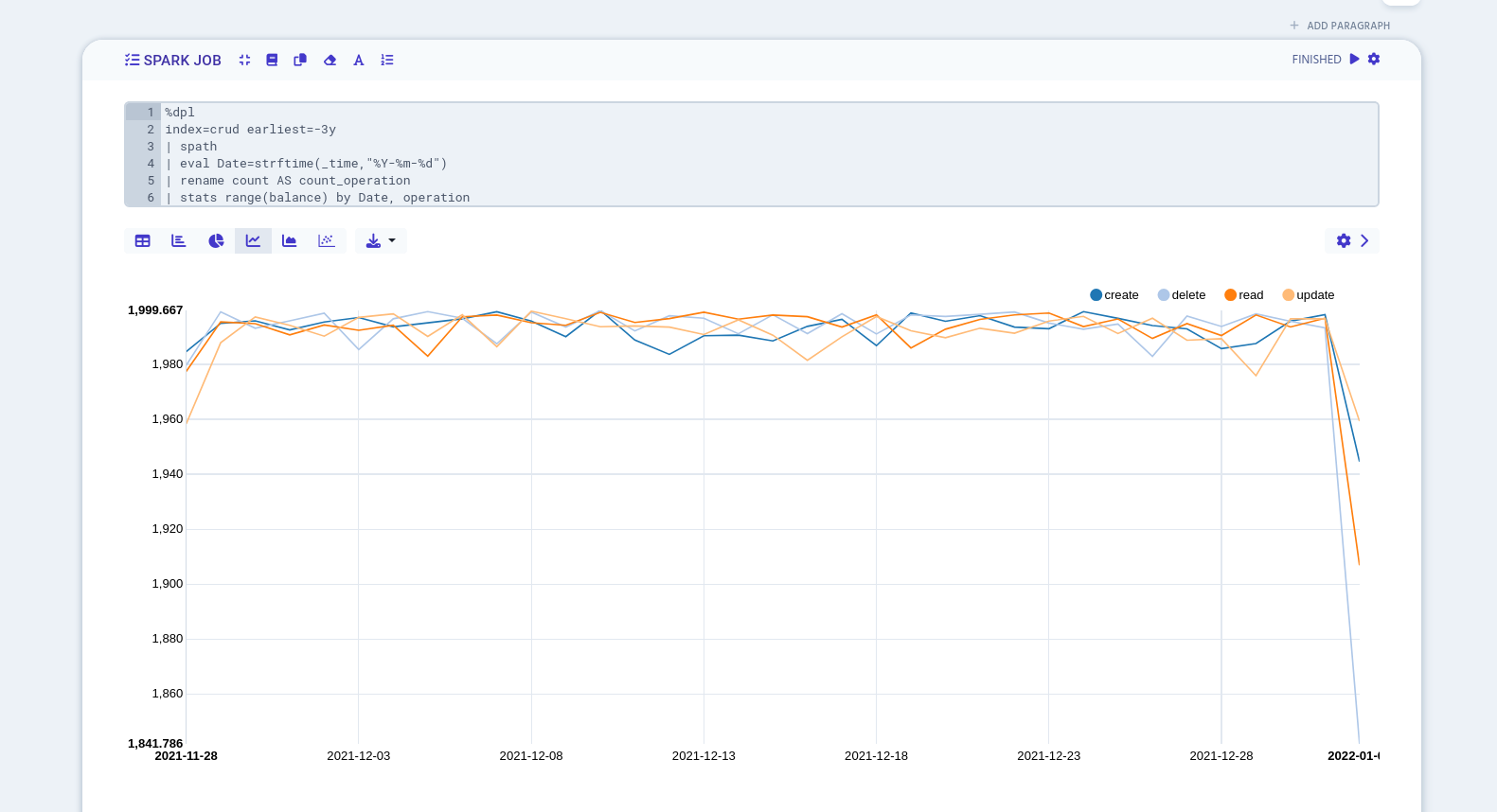The width and height of the screenshot is (1497, 812).
Task: Switch to bar chart view
Action: coord(179,240)
